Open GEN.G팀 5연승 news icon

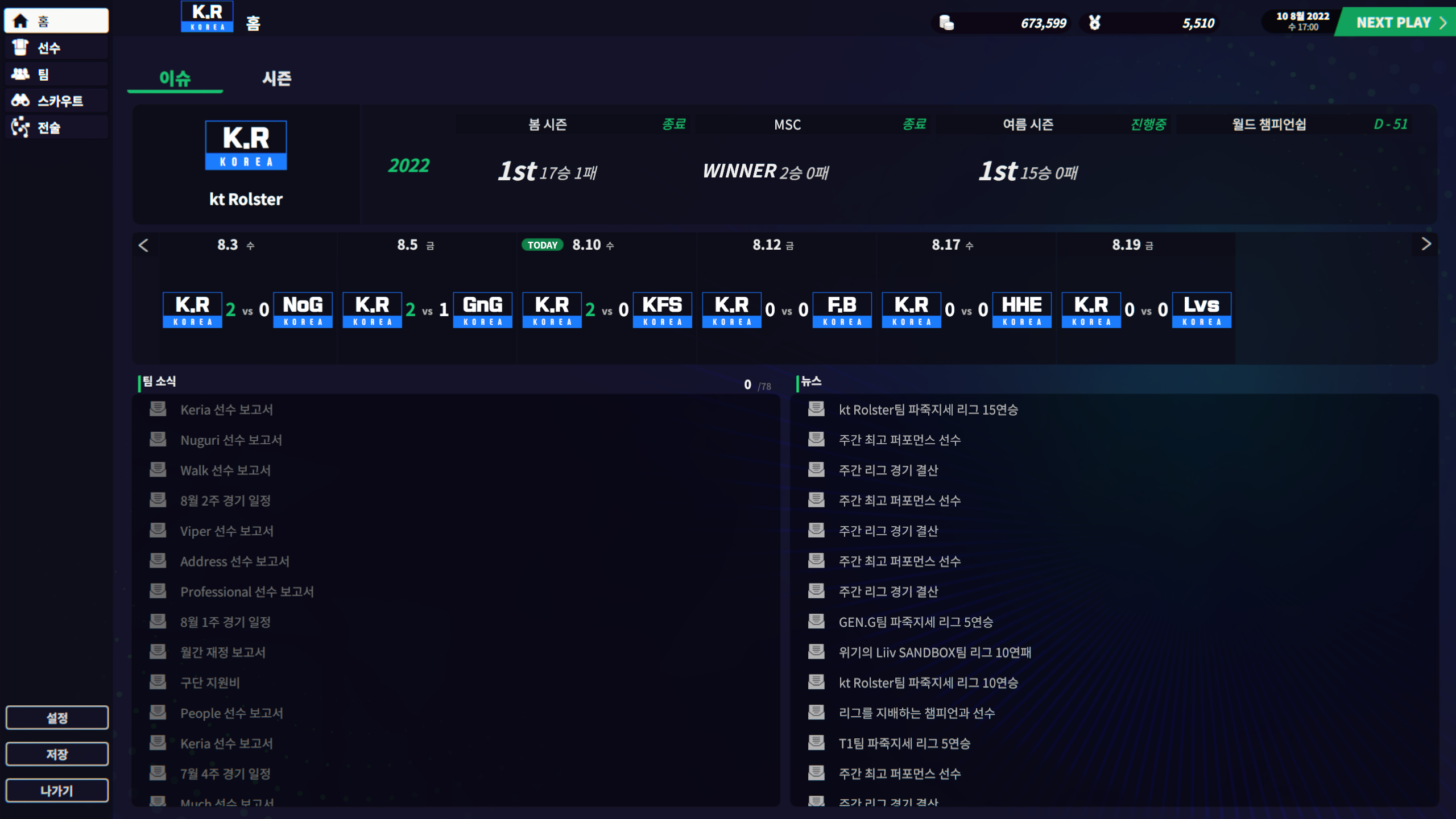point(817,621)
